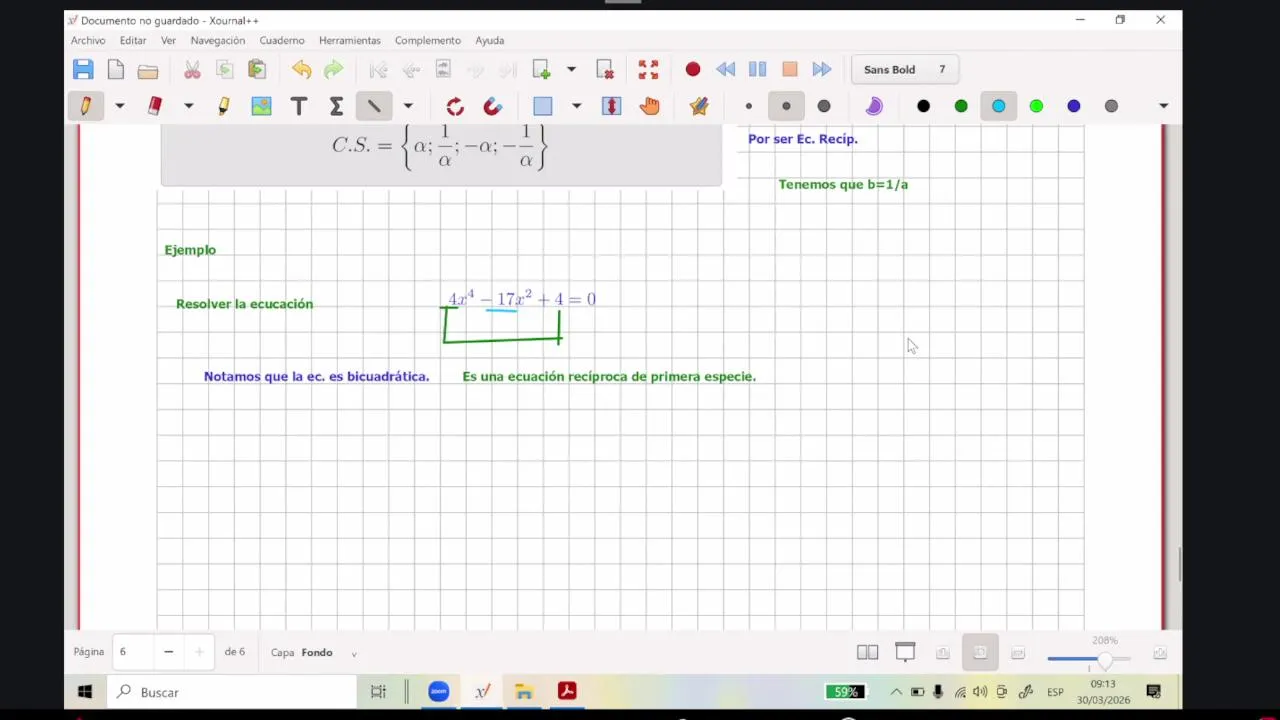Stop audio playback with the square button
Viewport: 1280px width, 720px height.
pyautogui.click(x=789, y=69)
